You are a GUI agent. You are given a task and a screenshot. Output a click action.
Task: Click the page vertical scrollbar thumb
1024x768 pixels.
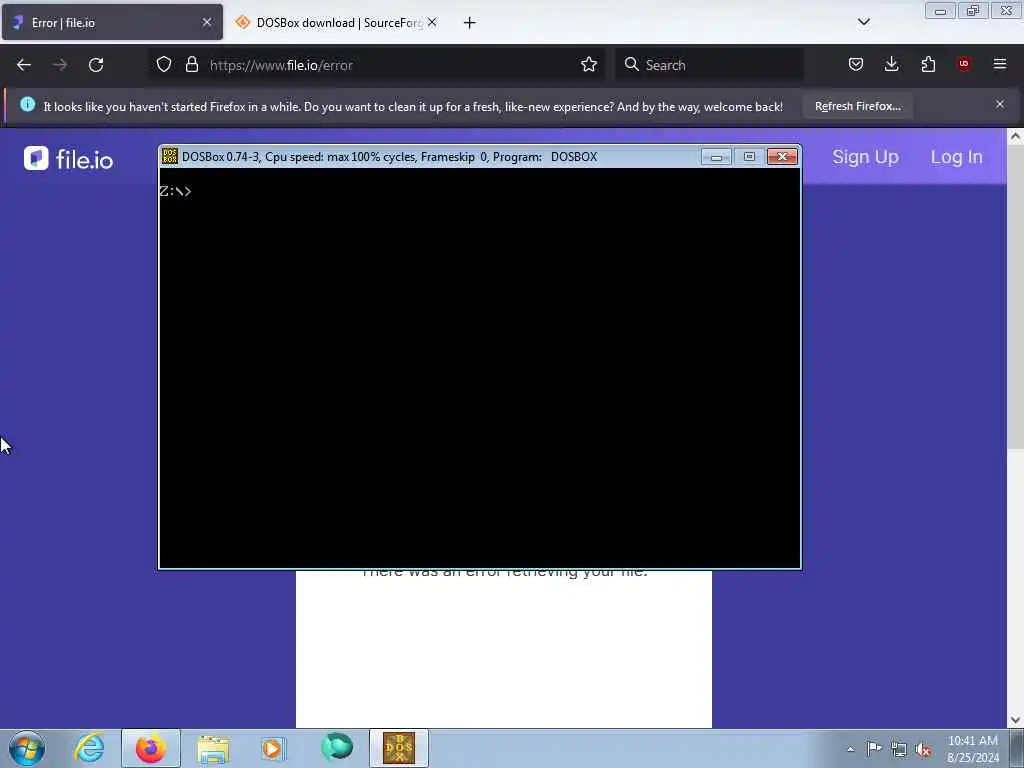point(1015,297)
